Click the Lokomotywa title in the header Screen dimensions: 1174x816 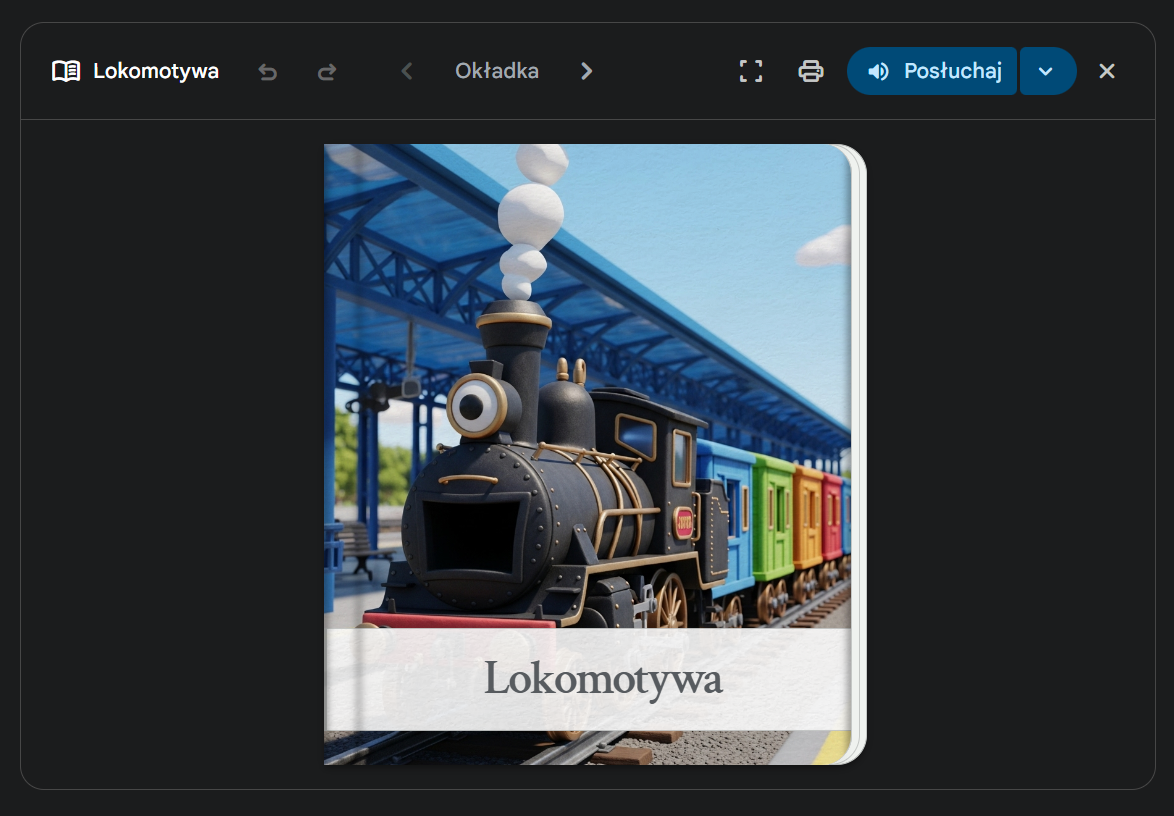click(x=156, y=71)
